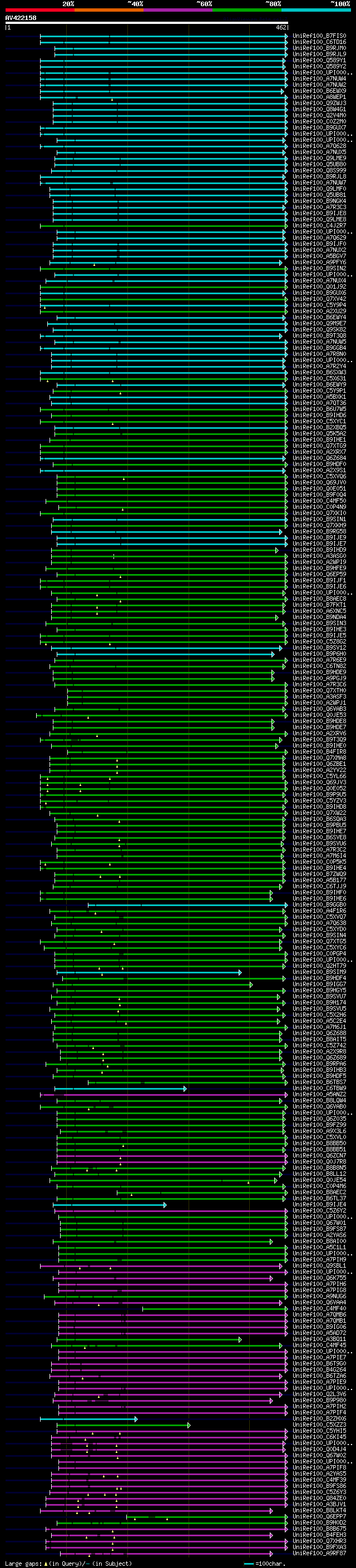356x1568 pixels.
Task: Click the cyan ~100% identity legend segment
Action: pos(316,10)
